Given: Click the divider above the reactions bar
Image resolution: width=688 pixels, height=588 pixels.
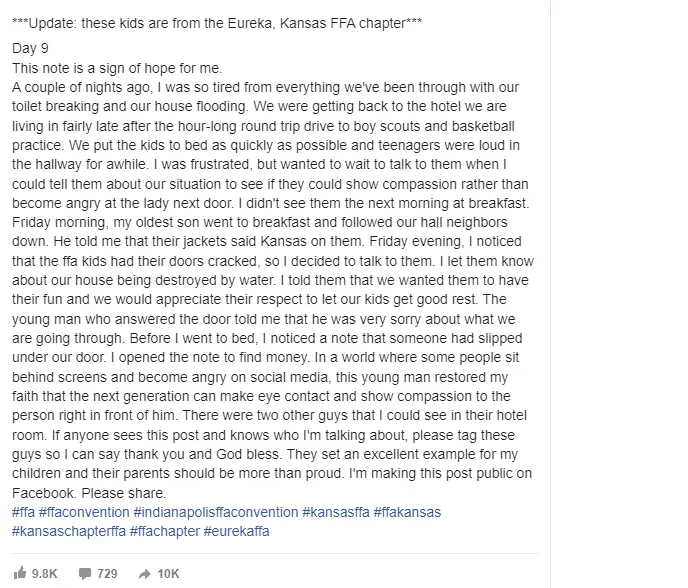Looking at the screenshot, I should [x=275, y=553].
